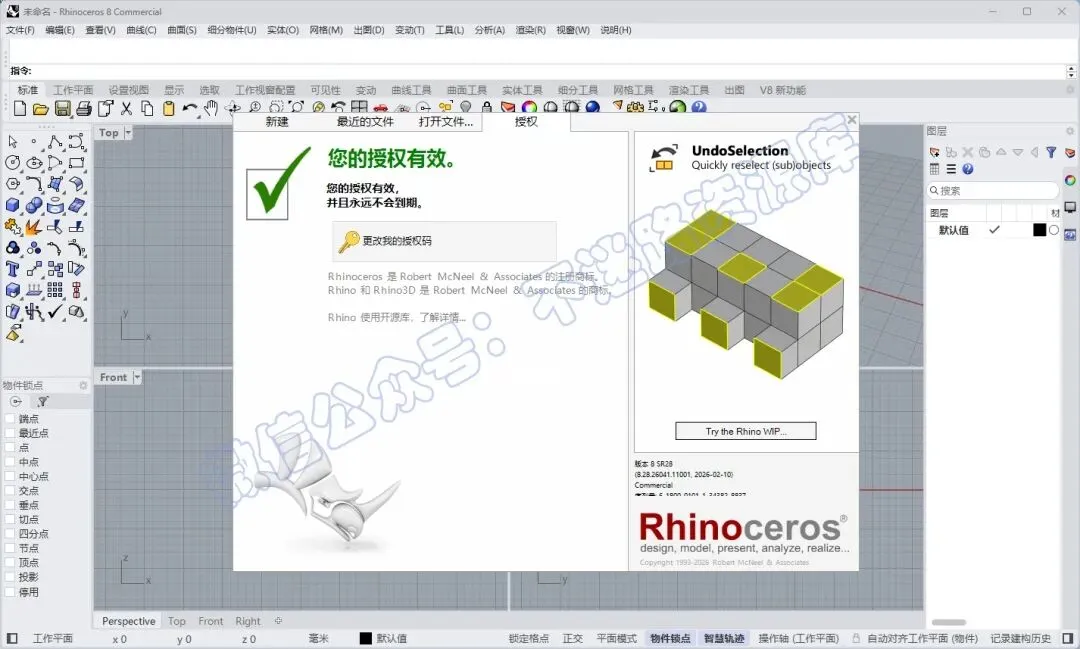1080x649 pixels.
Task: Enable the 端点 osnap checkbox
Action: [x=10, y=419]
